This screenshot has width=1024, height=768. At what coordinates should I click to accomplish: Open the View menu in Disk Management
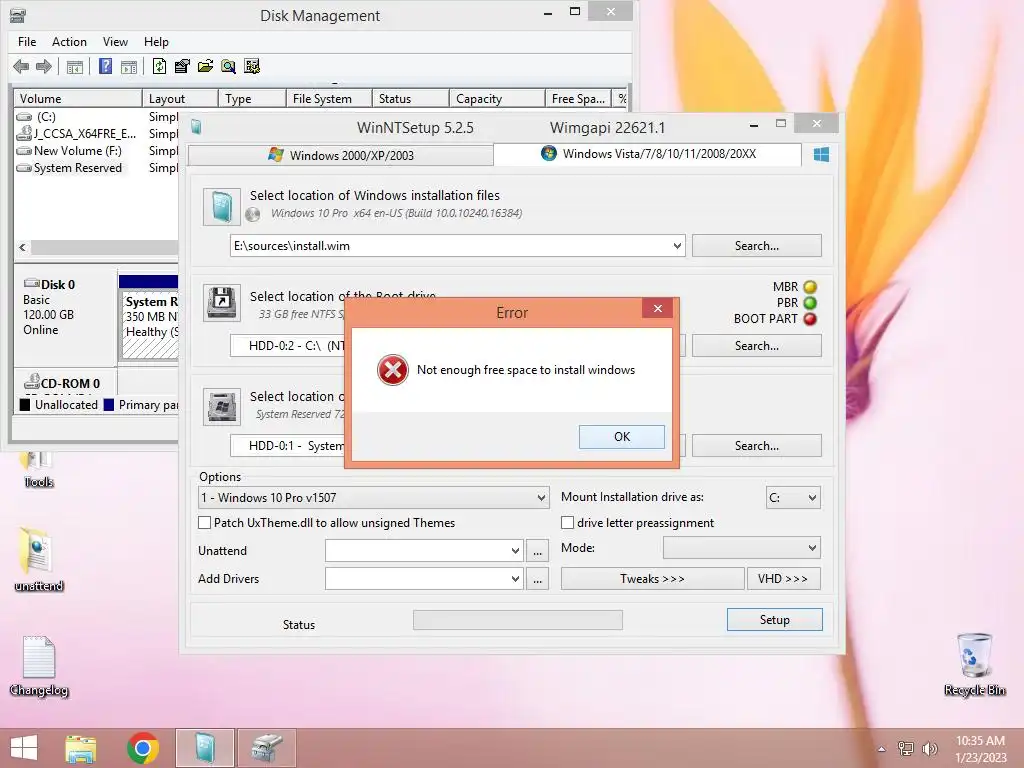pos(115,42)
